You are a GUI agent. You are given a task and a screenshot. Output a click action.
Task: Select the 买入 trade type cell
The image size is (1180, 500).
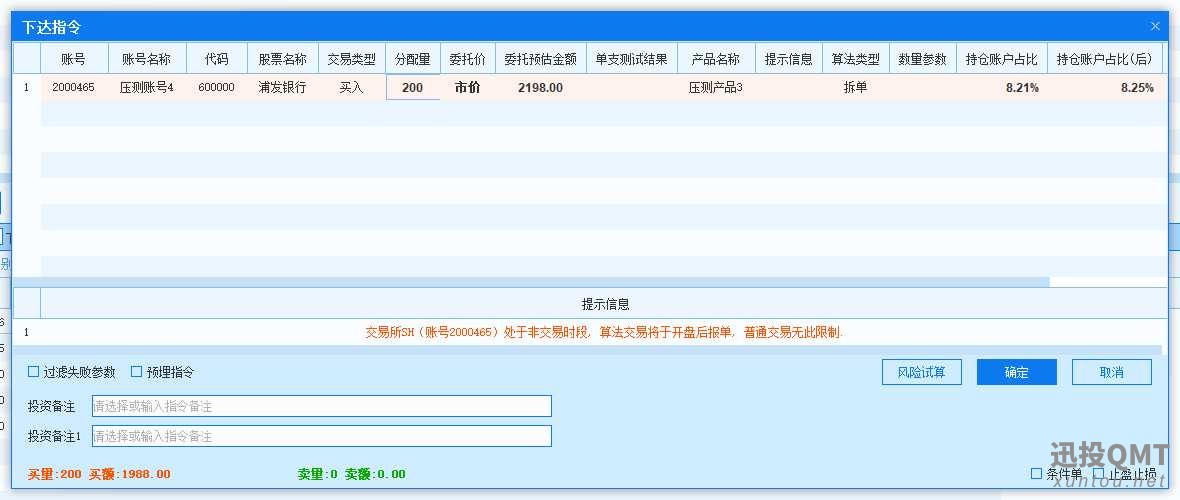coord(351,87)
